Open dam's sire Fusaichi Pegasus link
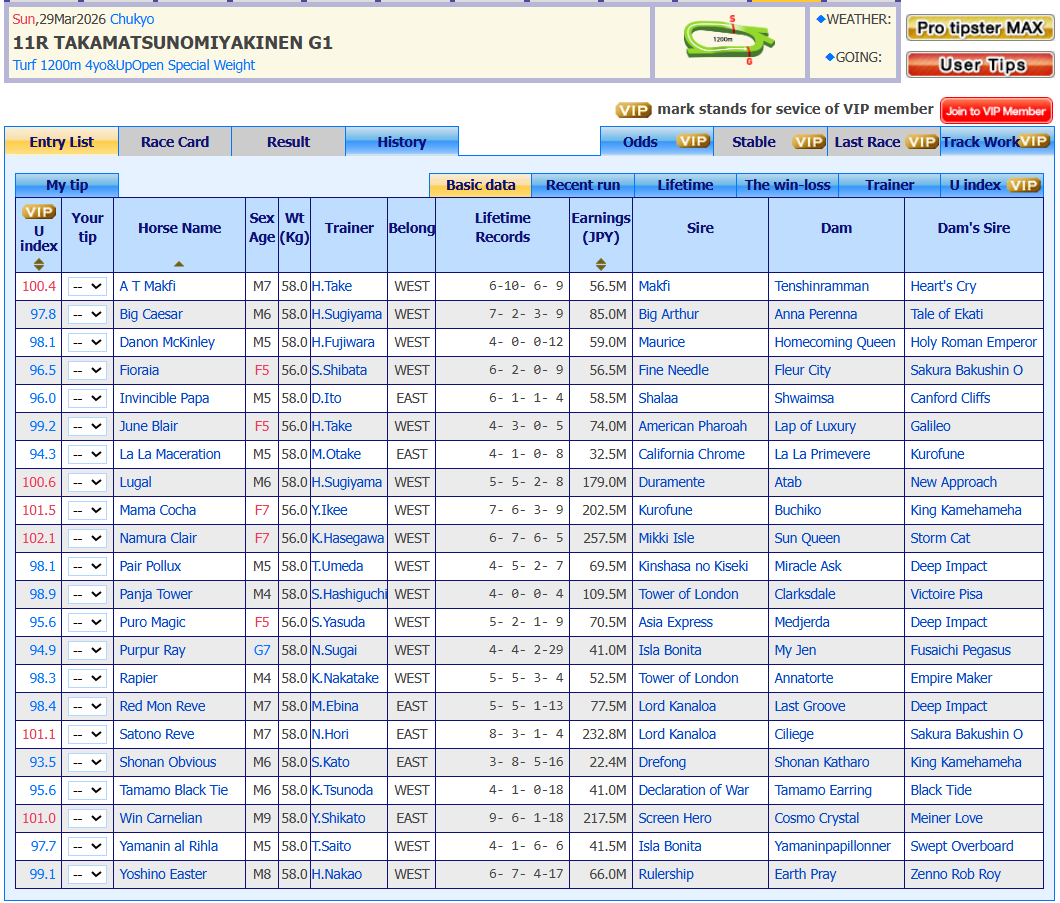Viewport: 1060px width, 903px height. [961, 651]
